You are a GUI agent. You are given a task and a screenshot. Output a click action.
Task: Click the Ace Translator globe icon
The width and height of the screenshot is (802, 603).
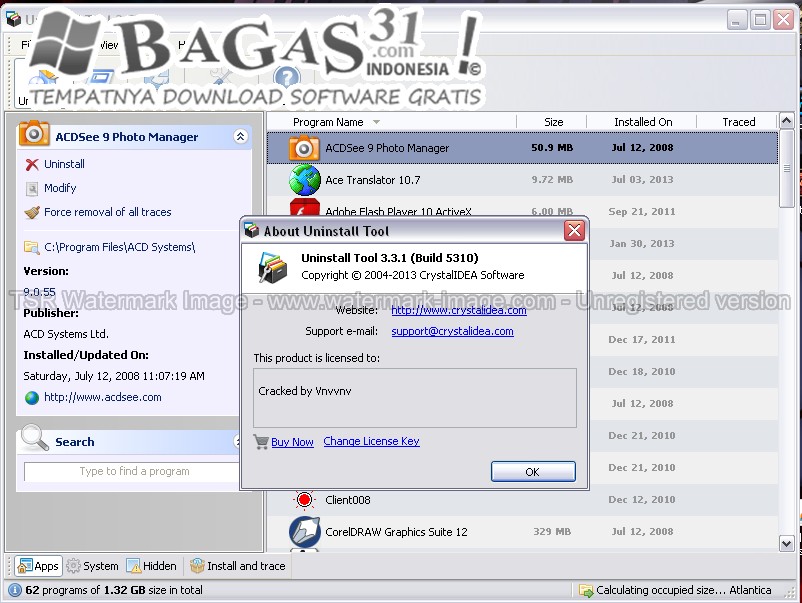coord(304,180)
